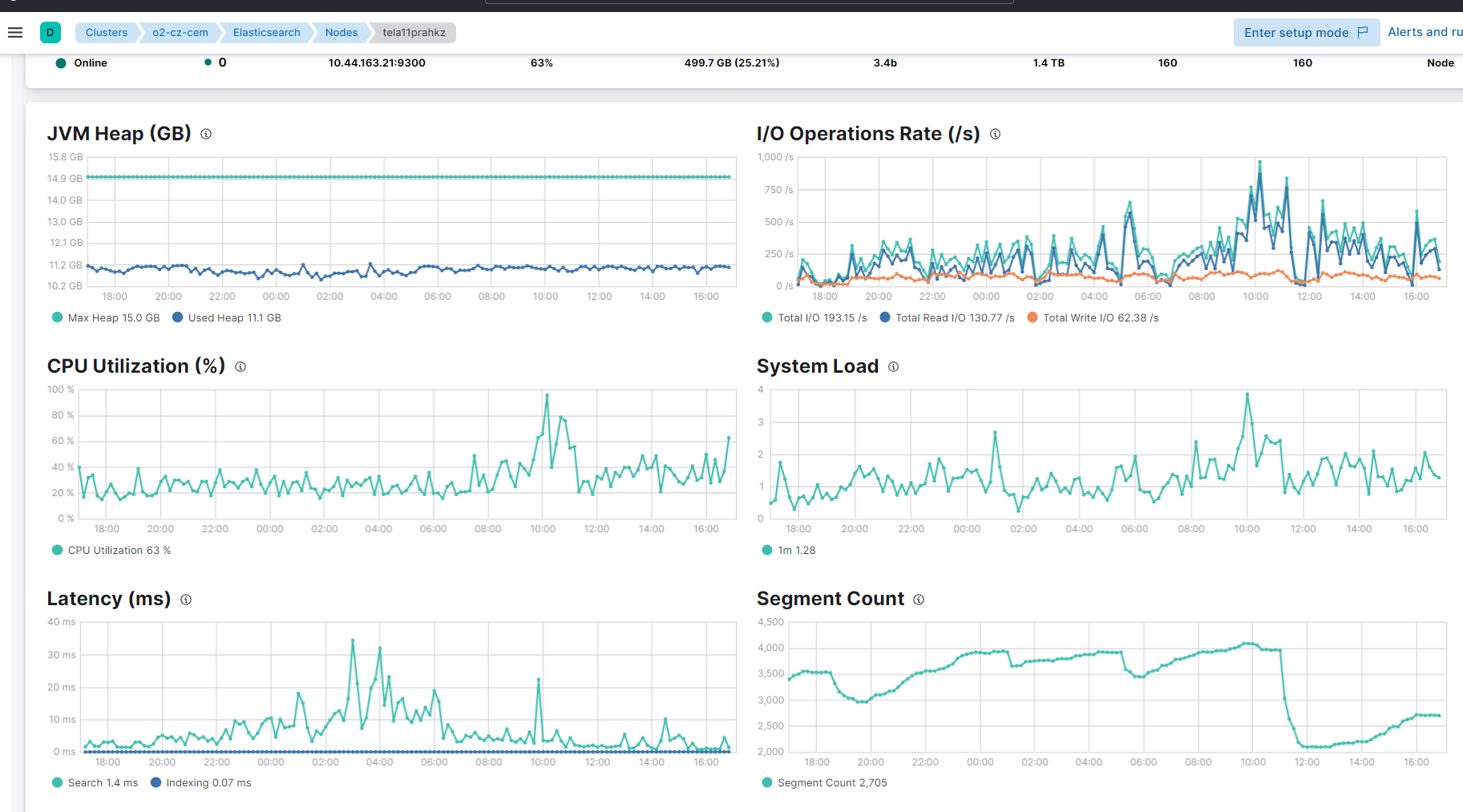Image resolution: width=1463 pixels, height=812 pixels.
Task: Click the search field at the top
Action: (750, 4)
